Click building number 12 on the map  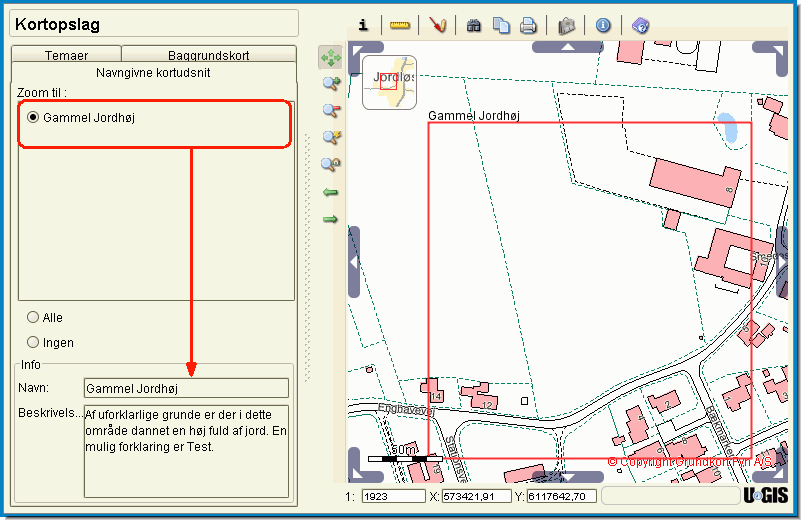(x=487, y=405)
